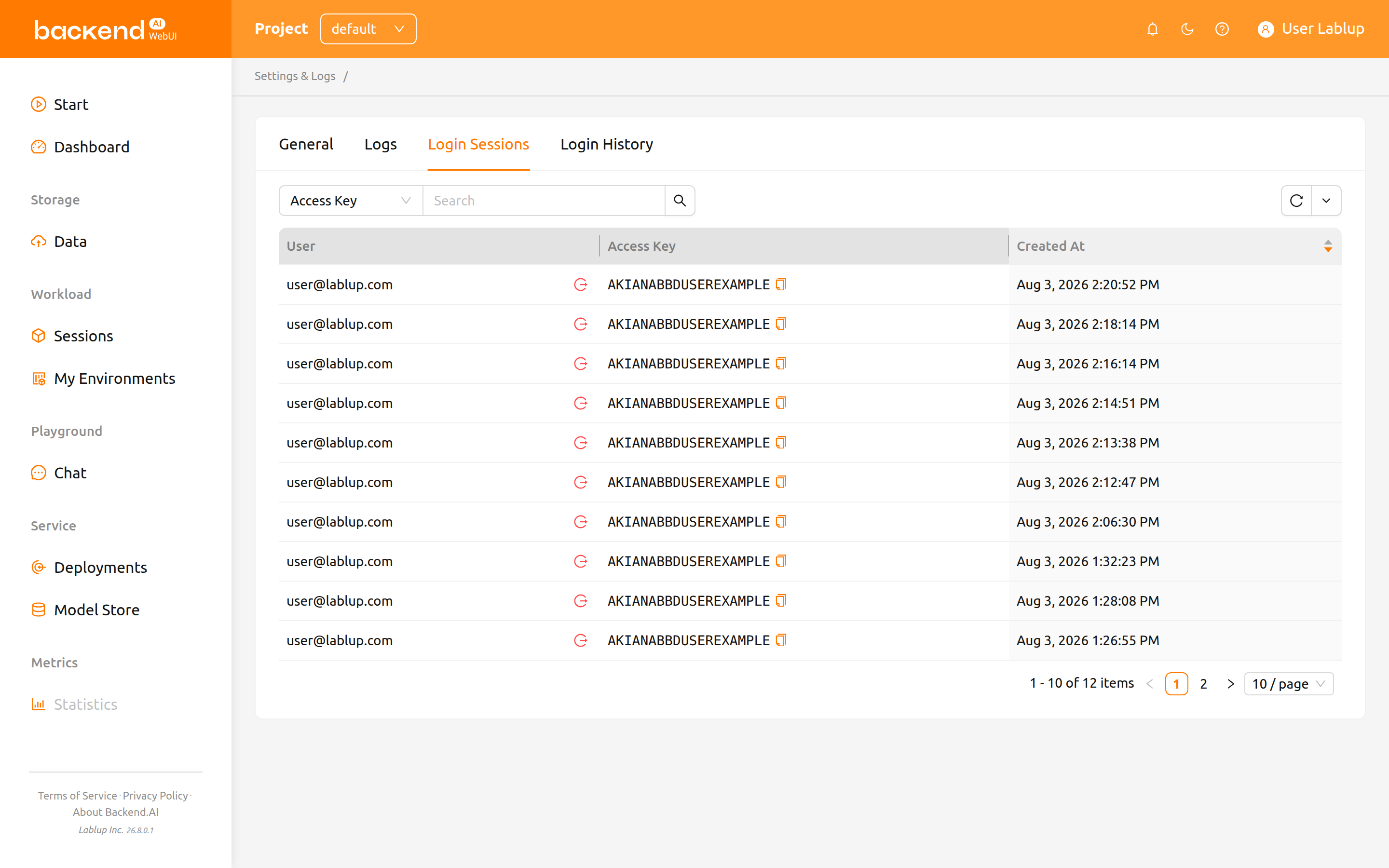Image resolution: width=1389 pixels, height=868 pixels.
Task: Open User Lablup account menu
Action: tap(1310, 29)
